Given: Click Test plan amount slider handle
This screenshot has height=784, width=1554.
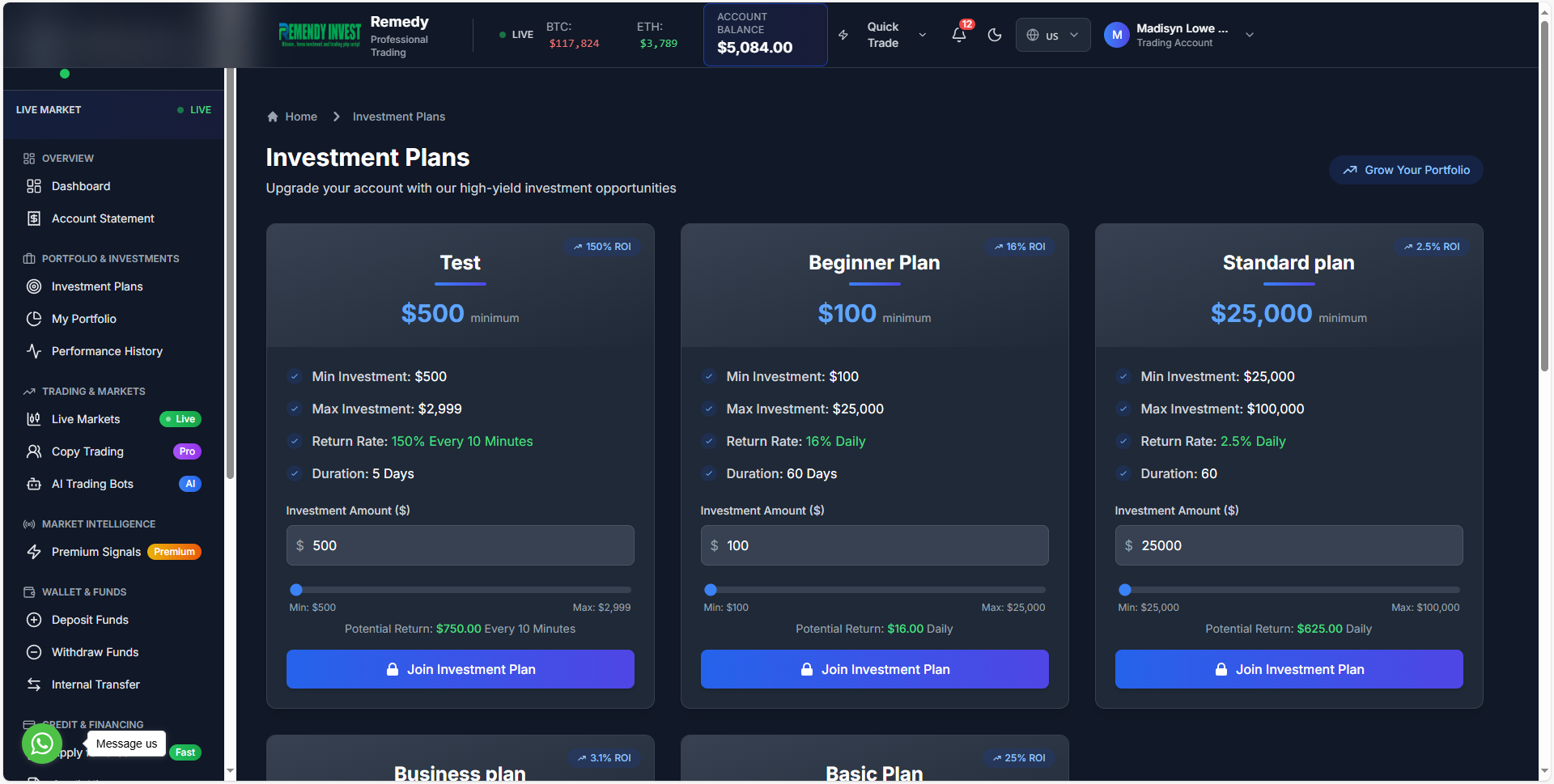Looking at the screenshot, I should 296,590.
